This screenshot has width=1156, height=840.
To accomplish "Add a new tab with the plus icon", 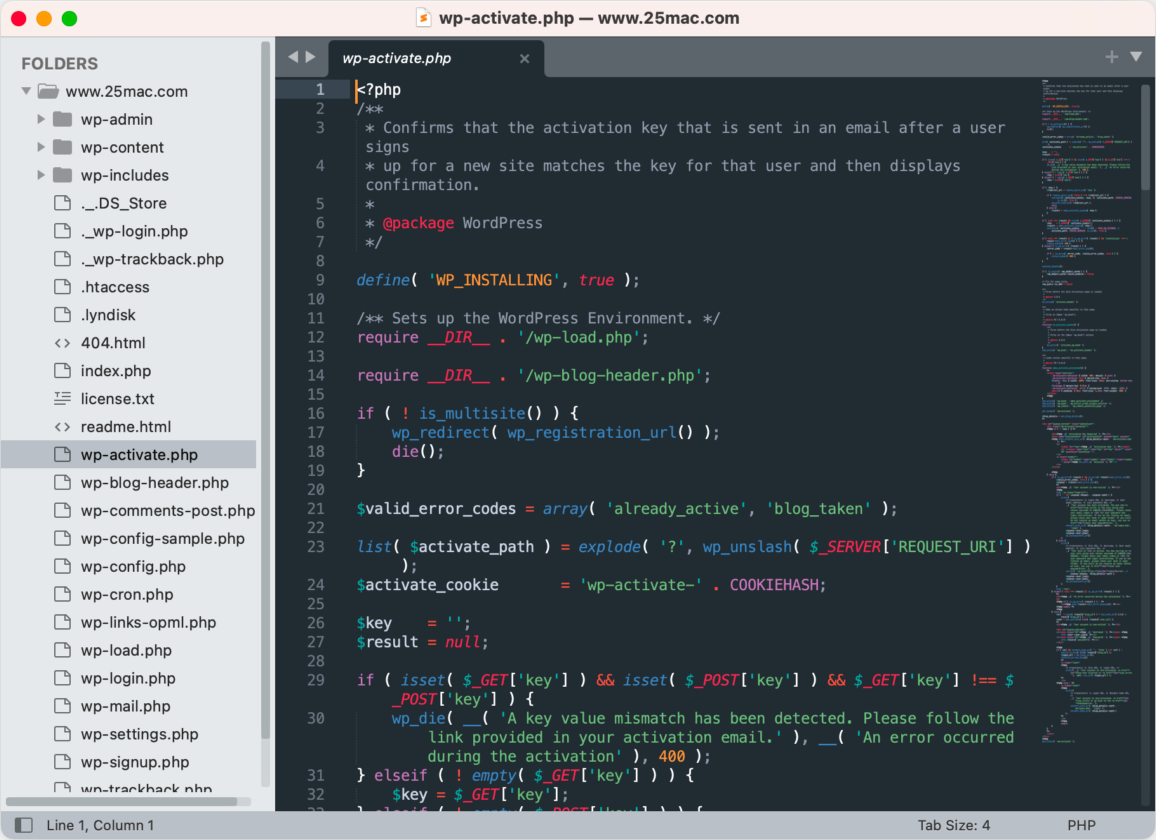I will [x=1111, y=57].
